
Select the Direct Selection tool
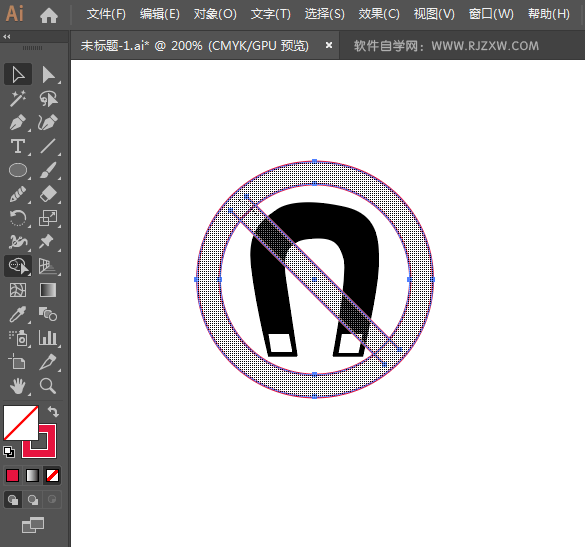pos(49,75)
